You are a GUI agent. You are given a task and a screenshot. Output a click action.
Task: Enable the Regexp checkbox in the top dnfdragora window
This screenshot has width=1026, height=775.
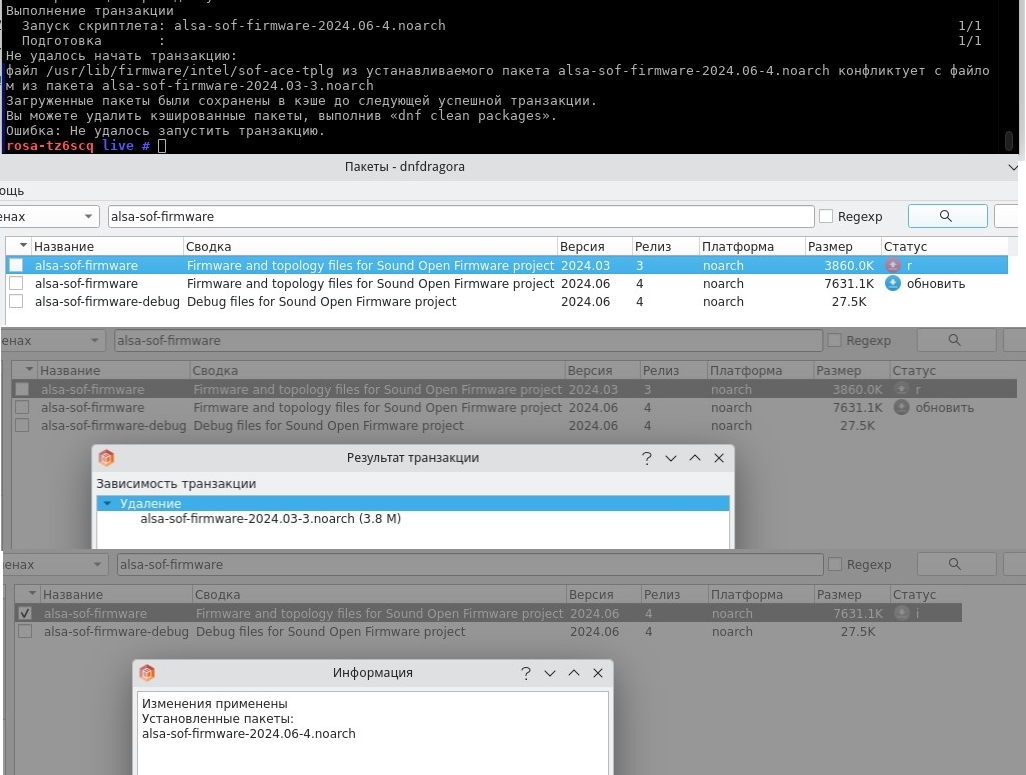(x=826, y=216)
